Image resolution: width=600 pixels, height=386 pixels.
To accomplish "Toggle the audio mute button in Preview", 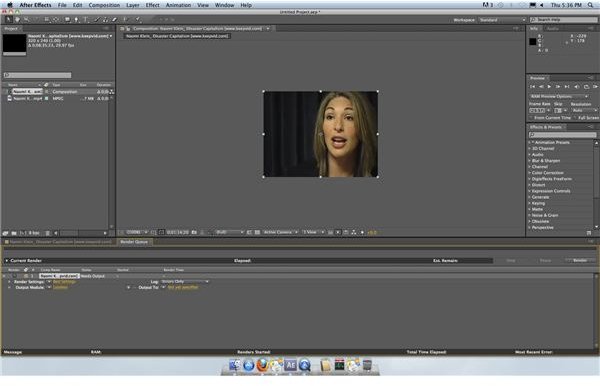I will pos(577,87).
